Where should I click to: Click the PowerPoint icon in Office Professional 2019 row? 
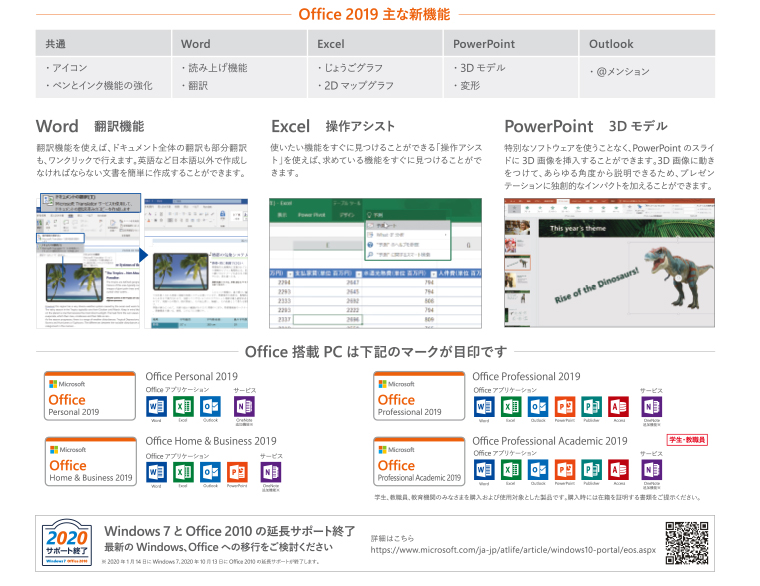565,407
